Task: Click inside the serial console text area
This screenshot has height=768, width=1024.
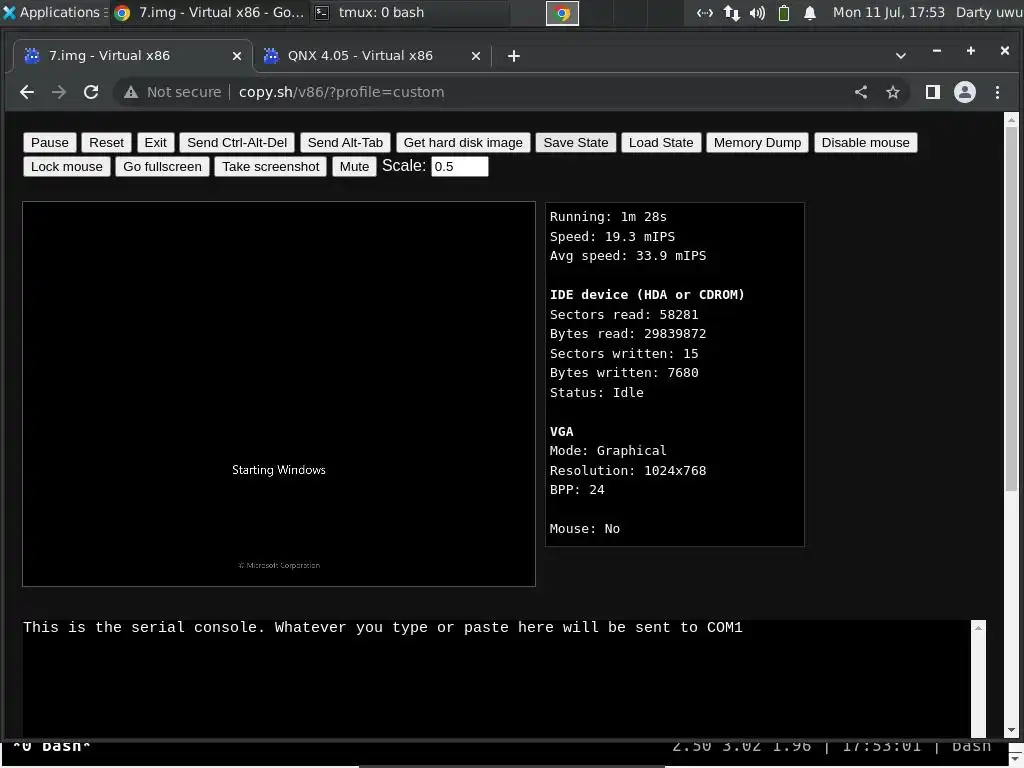Action: (x=496, y=679)
